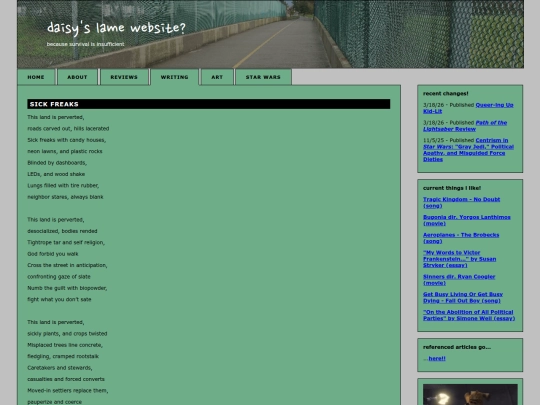Go to the ABOUT tab

coord(77,77)
